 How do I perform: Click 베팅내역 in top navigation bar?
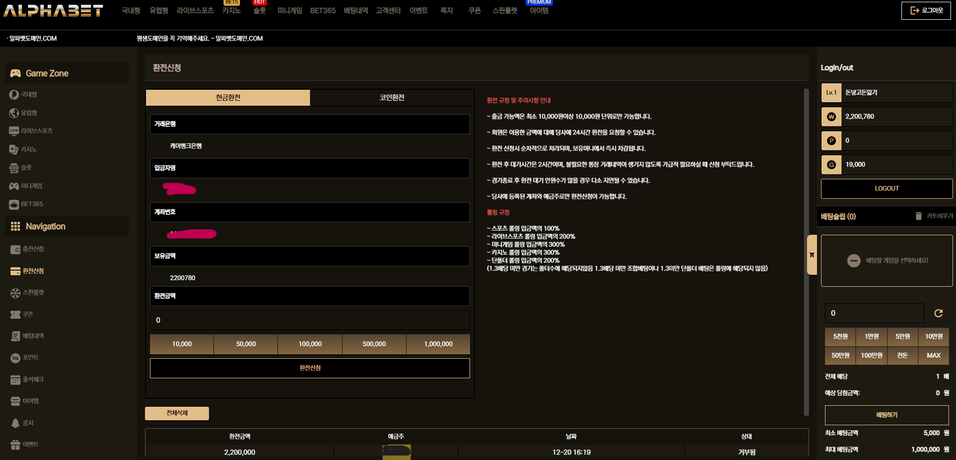click(x=355, y=10)
